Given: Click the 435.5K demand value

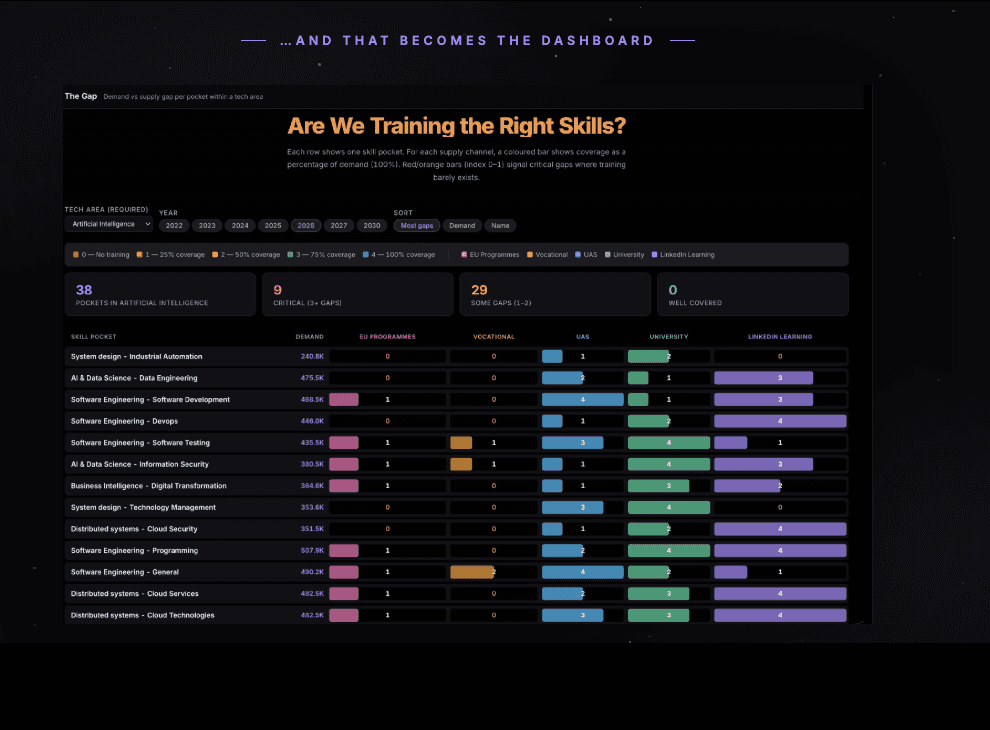Looking at the screenshot, I should (x=312, y=443).
